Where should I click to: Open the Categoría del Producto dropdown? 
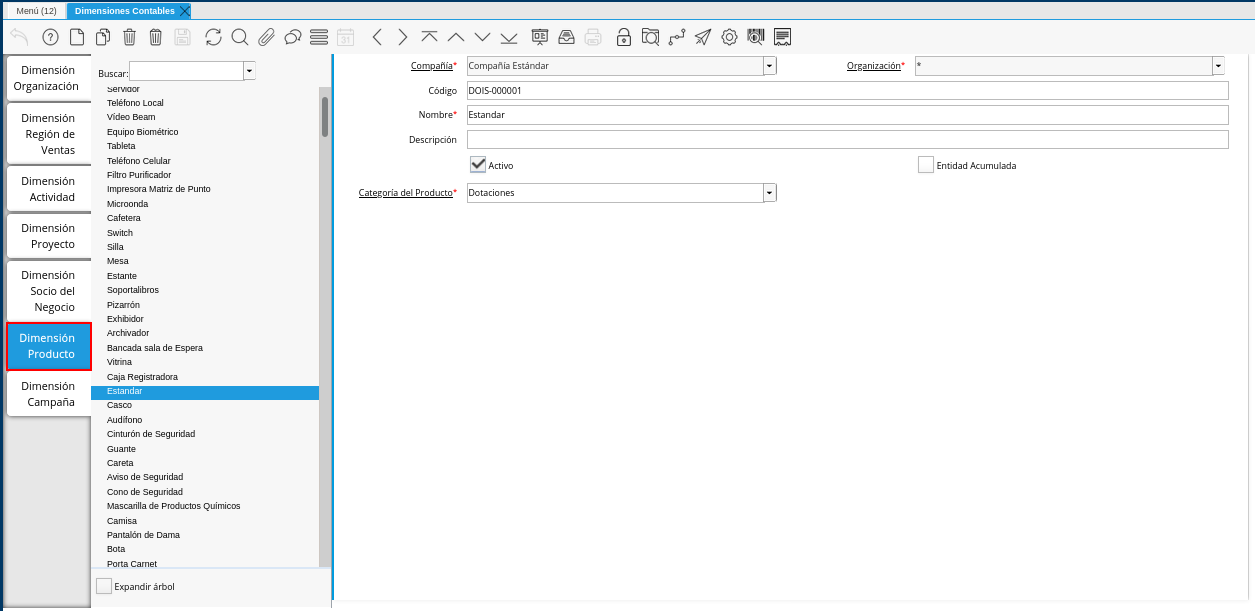coord(769,193)
